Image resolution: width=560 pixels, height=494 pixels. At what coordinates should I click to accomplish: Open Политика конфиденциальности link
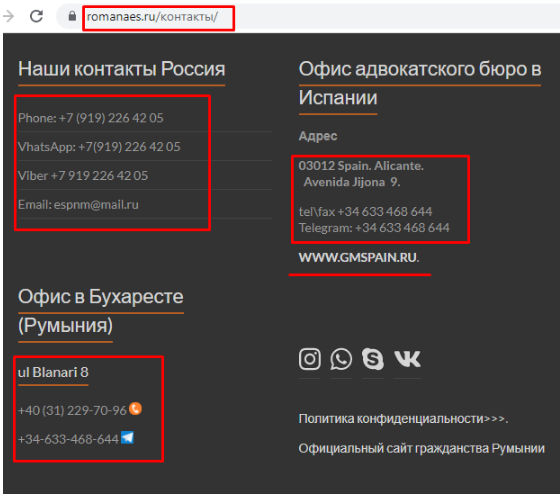[403, 419]
